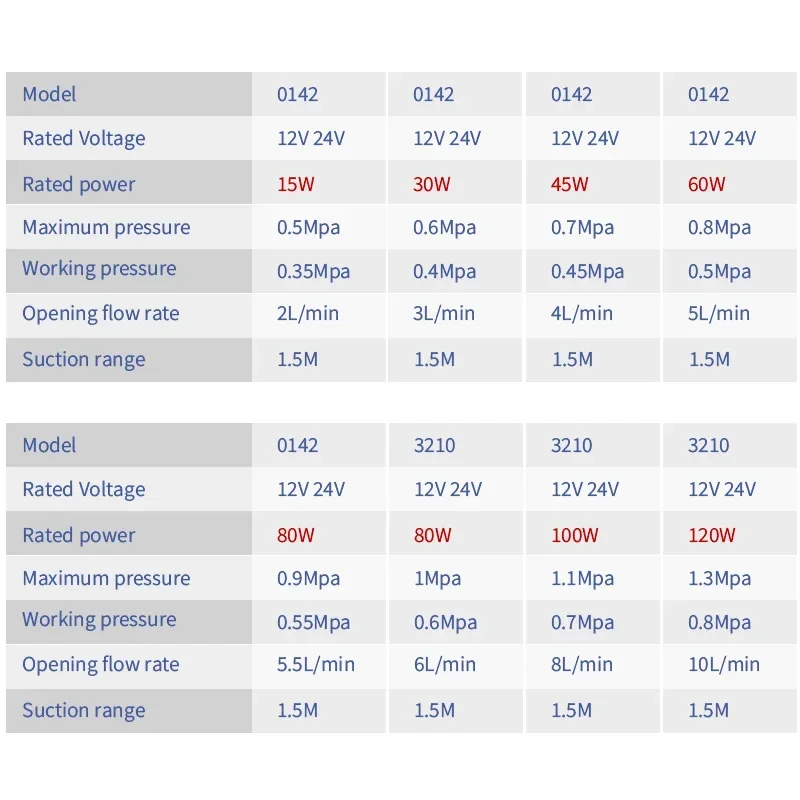The height and width of the screenshot is (800, 800).
Task: Click the 100W rated power value
Action: point(574,535)
